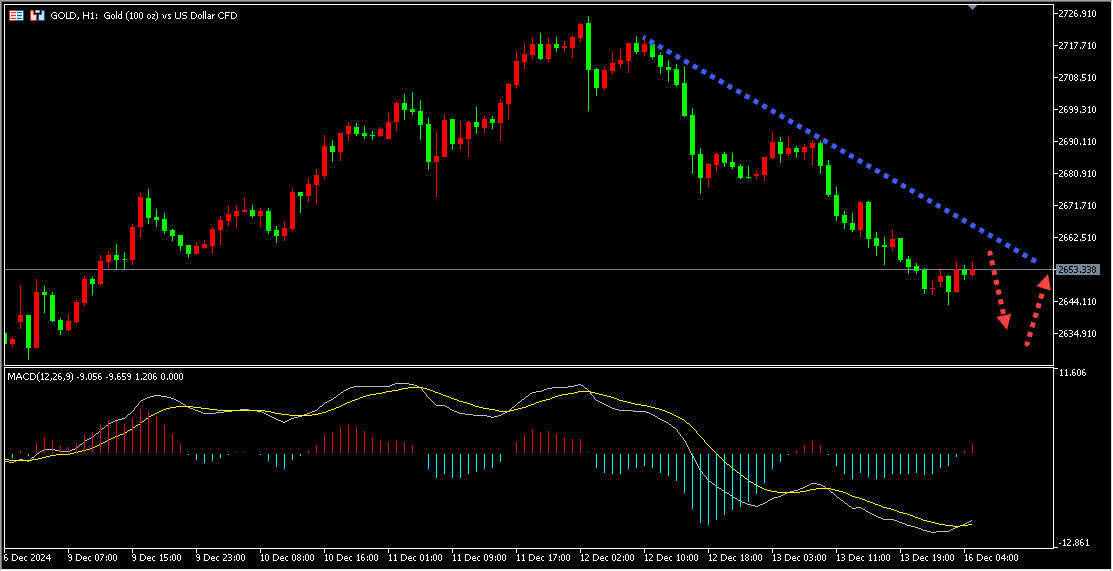The image size is (1113, 571).
Task: Click the '9 Dec 15:00' time label
Action: pyautogui.click(x=157, y=557)
